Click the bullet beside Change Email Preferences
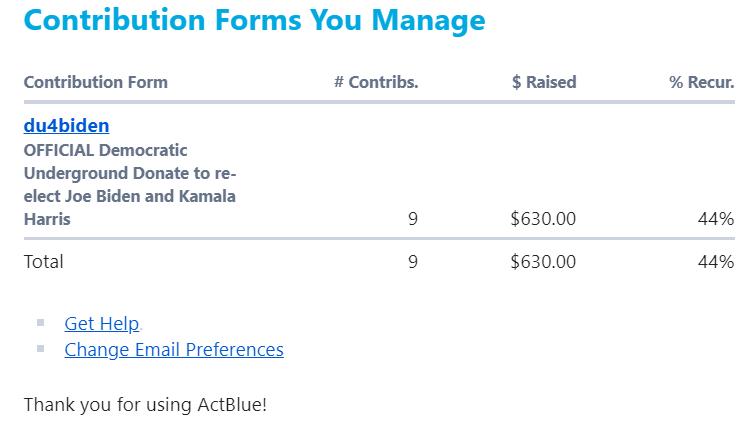The image size is (747, 426). click(41, 348)
